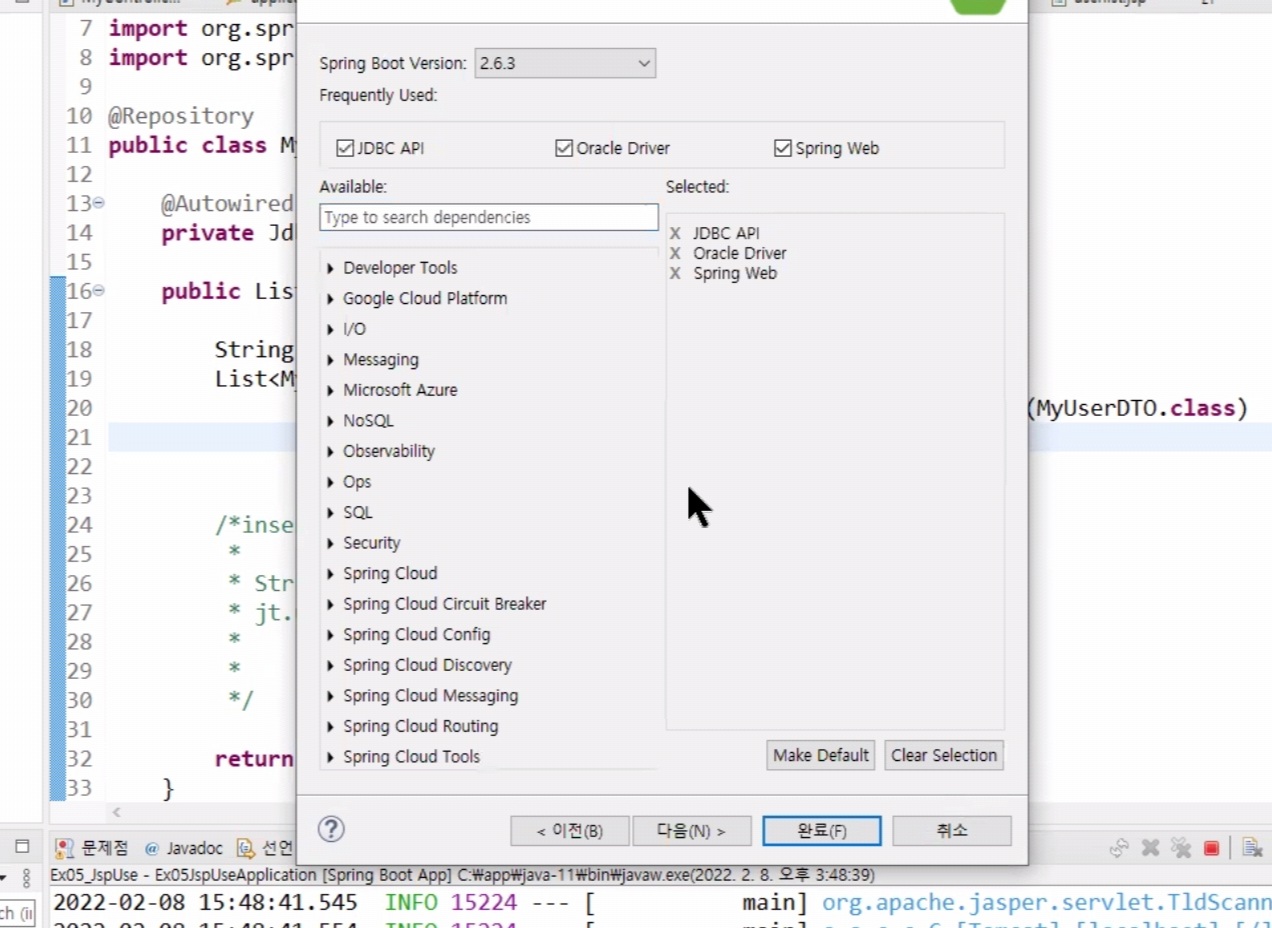Expand the SQL category
This screenshot has height=928, width=1272.
[330, 512]
